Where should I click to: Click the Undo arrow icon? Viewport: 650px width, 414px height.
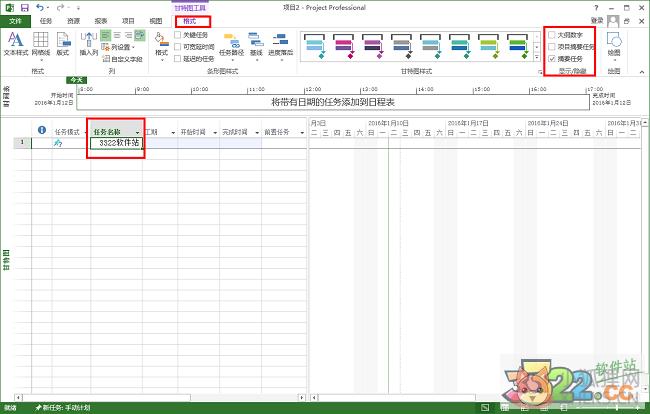click(40, 7)
